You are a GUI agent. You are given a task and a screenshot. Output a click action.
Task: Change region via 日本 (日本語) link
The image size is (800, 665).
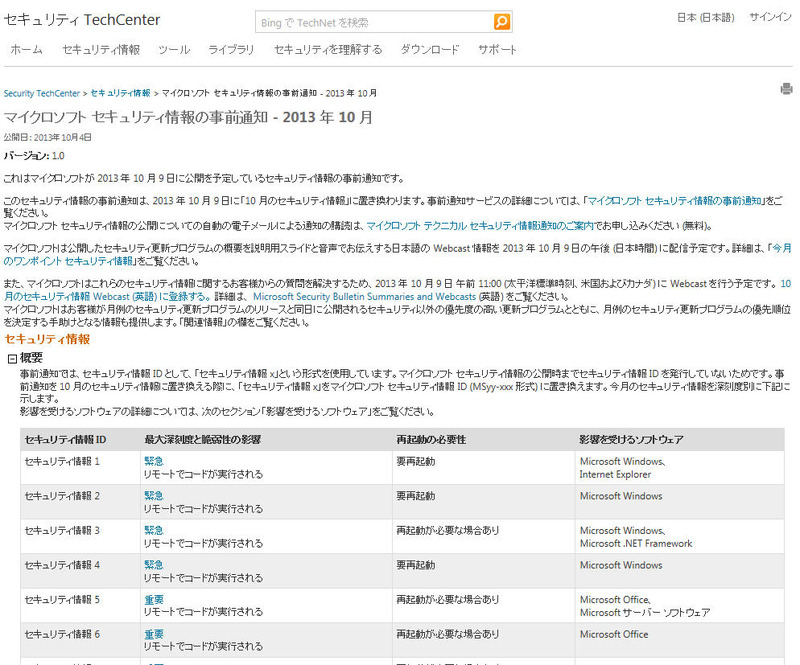coord(707,18)
